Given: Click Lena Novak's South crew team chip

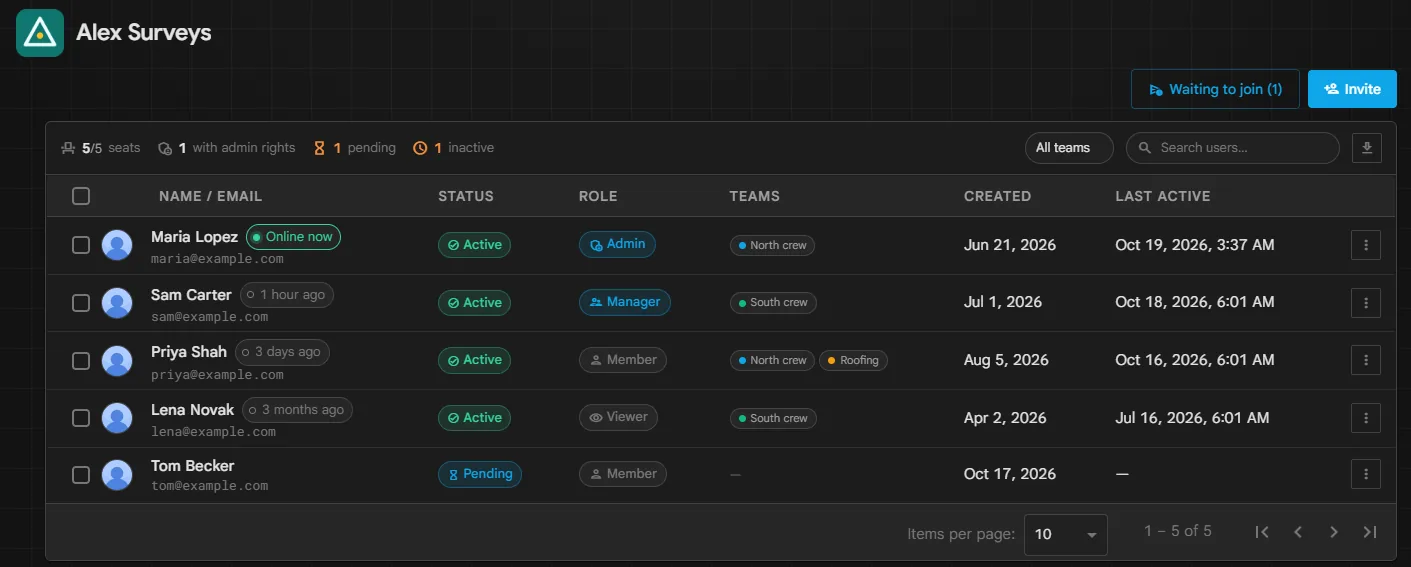Looking at the screenshot, I should [x=773, y=418].
